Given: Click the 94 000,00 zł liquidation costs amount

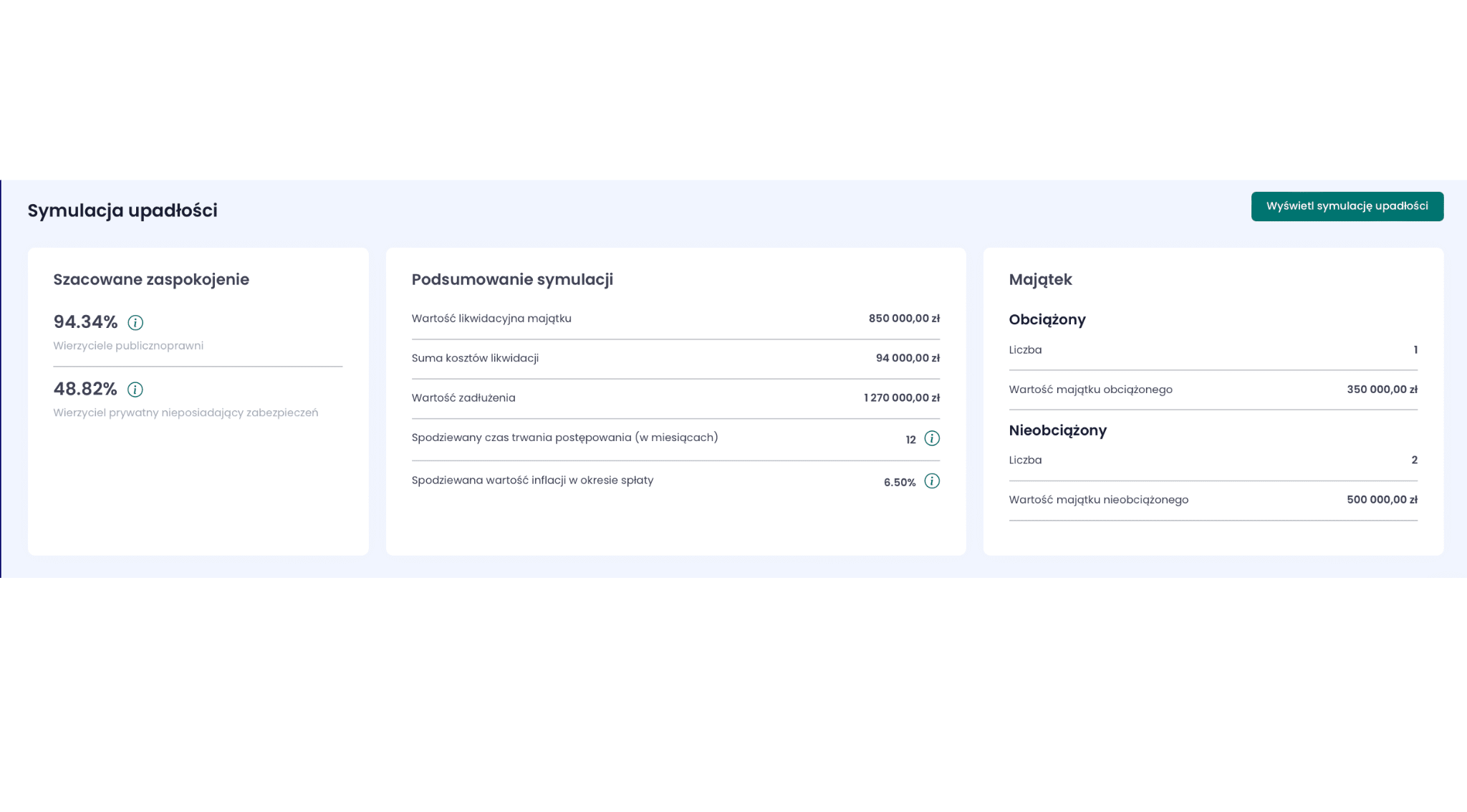Looking at the screenshot, I should coord(908,358).
